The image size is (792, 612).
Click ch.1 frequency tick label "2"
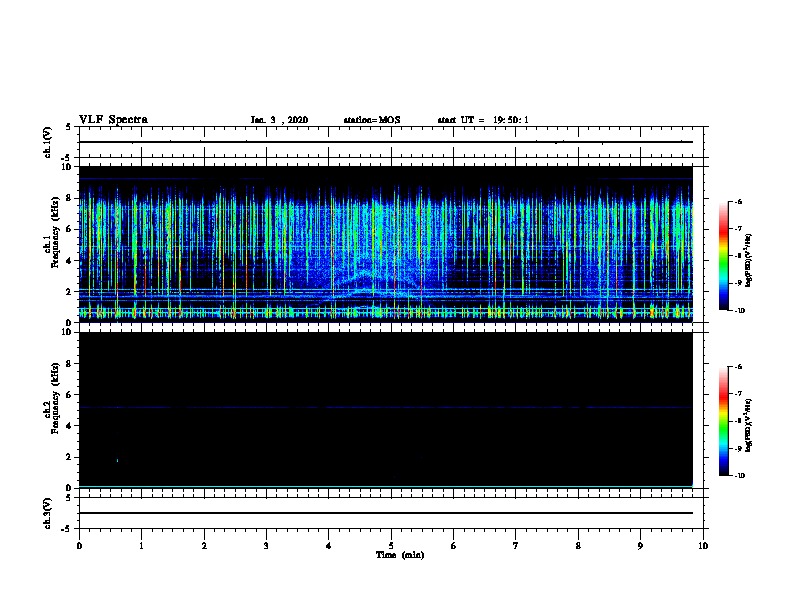[x=70, y=291]
